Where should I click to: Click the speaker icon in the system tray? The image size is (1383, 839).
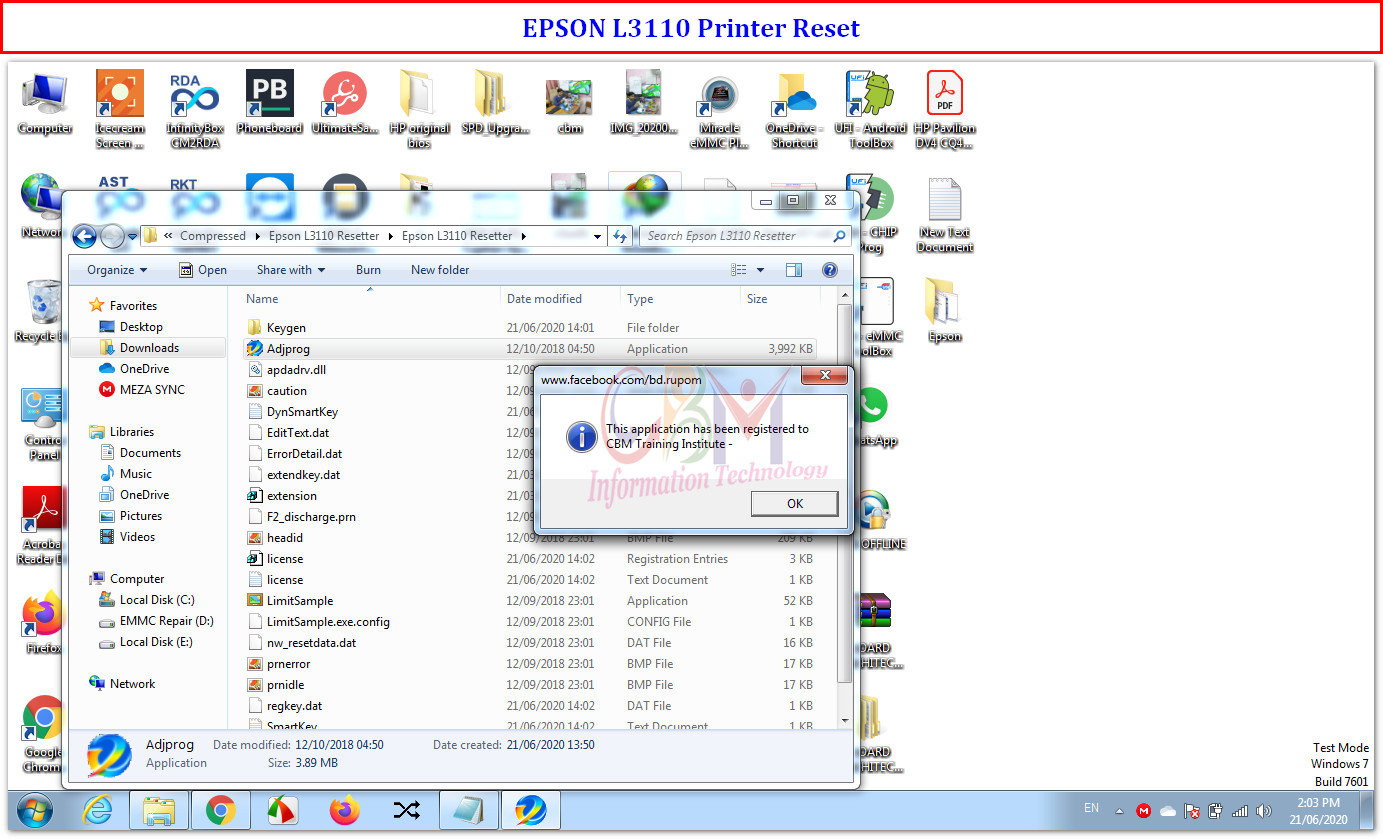pos(1265,810)
